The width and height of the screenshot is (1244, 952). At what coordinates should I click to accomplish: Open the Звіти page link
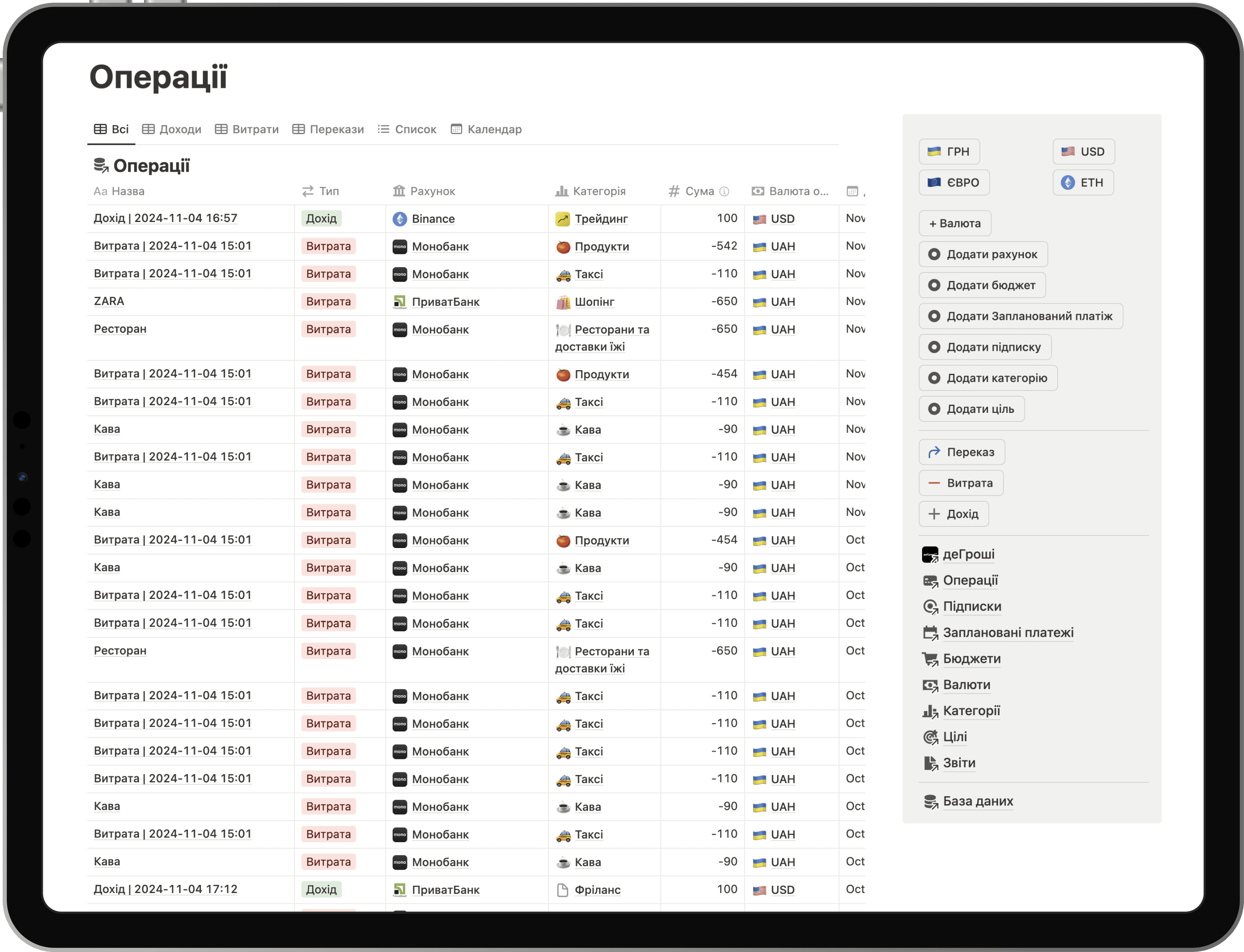pyautogui.click(x=959, y=763)
